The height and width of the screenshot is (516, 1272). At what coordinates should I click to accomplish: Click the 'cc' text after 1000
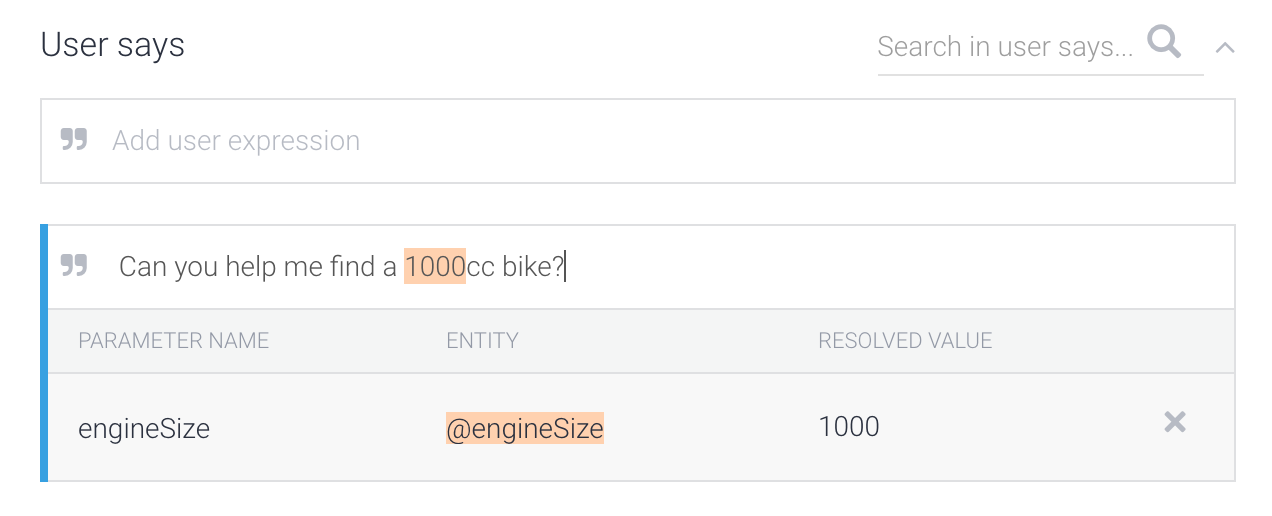[x=481, y=267]
